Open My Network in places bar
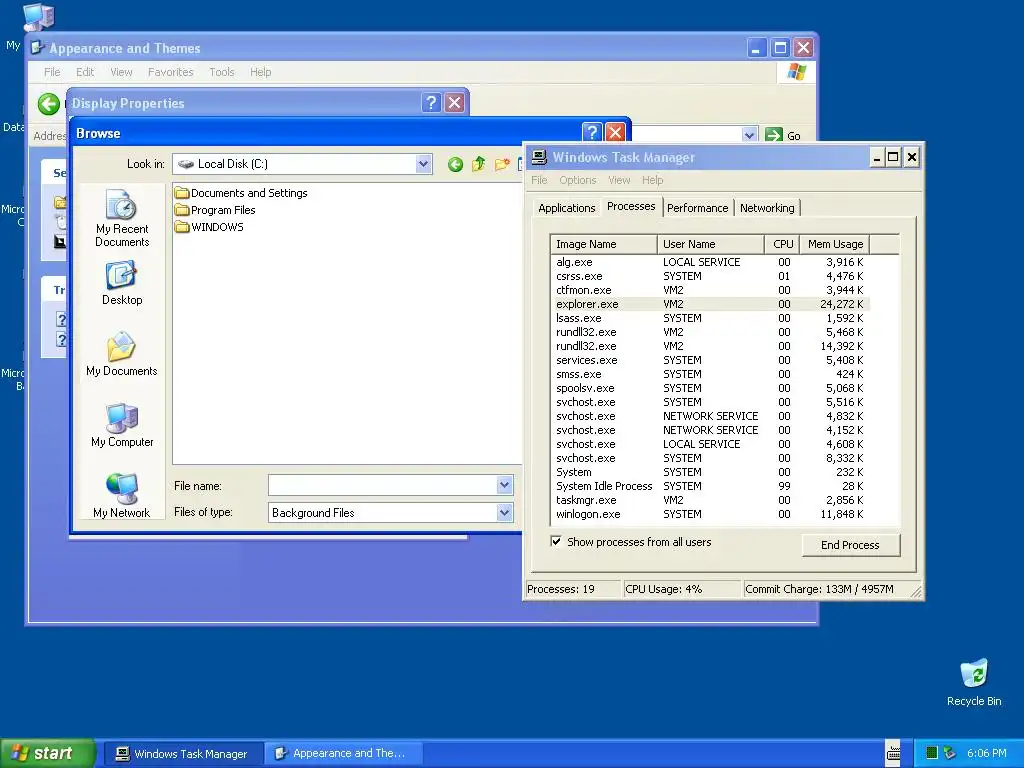1024x768 pixels. (x=121, y=496)
